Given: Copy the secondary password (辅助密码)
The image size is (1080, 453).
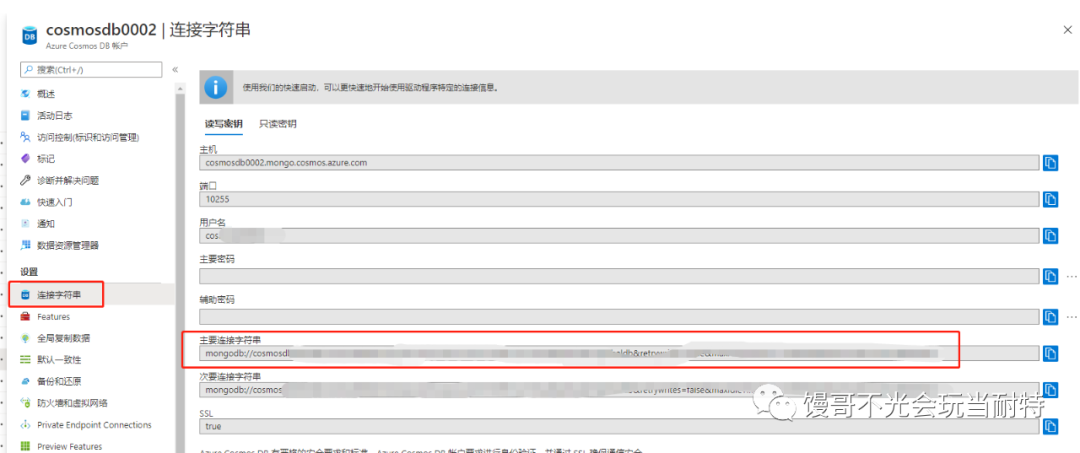Looking at the screenshot, I should [x=1050, y=317].
